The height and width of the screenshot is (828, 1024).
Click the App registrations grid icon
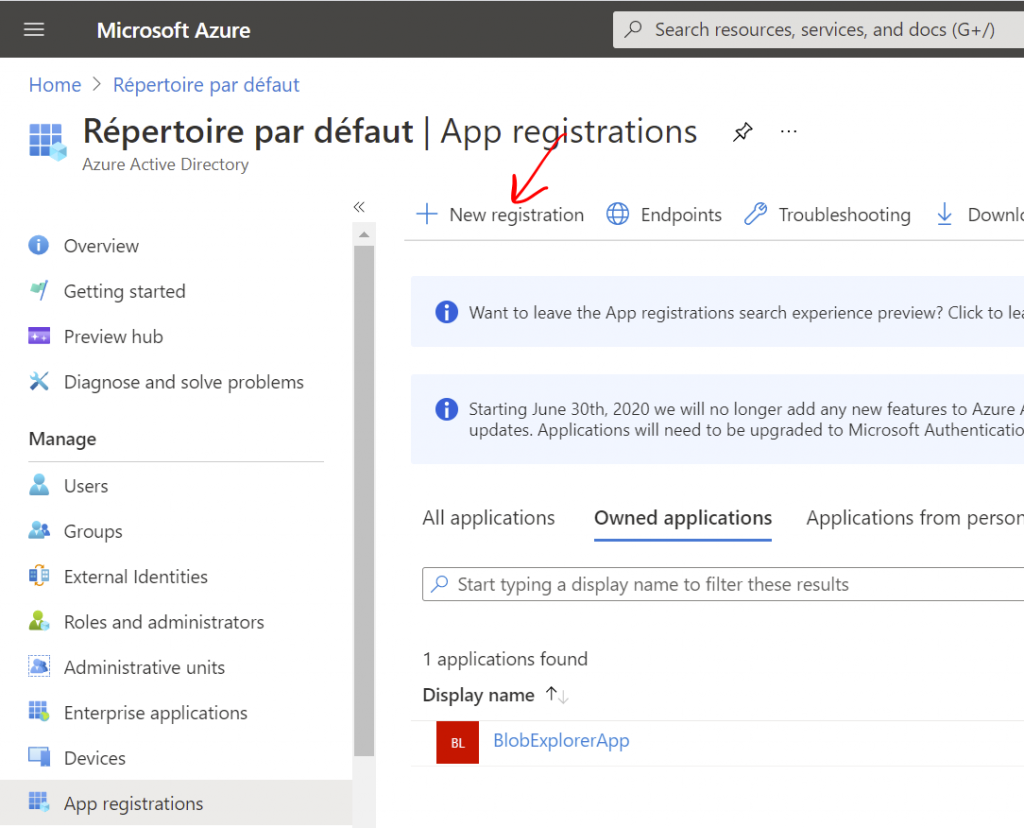(39, 802)
